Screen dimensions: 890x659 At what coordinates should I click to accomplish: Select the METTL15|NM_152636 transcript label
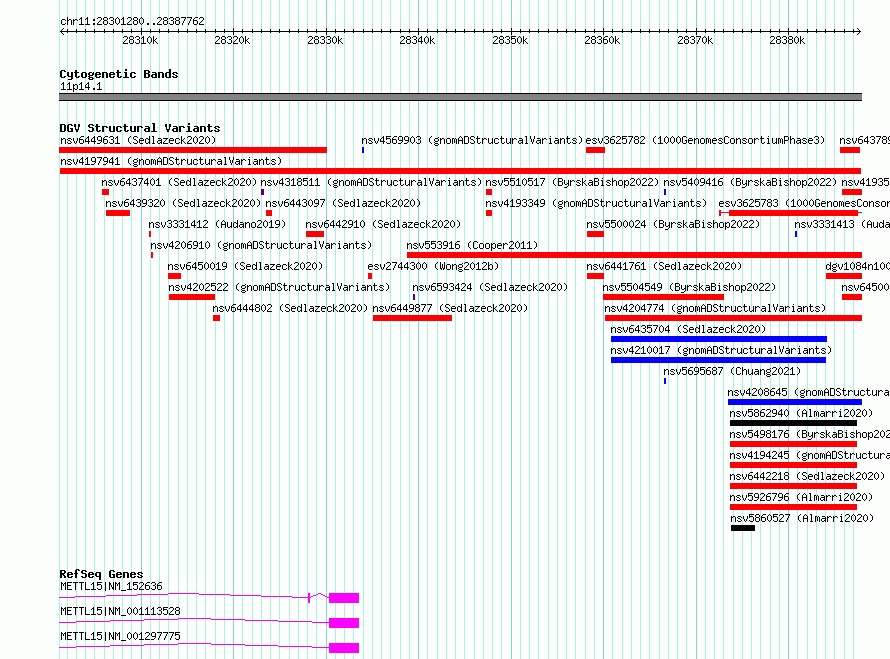tap(111, 586)
